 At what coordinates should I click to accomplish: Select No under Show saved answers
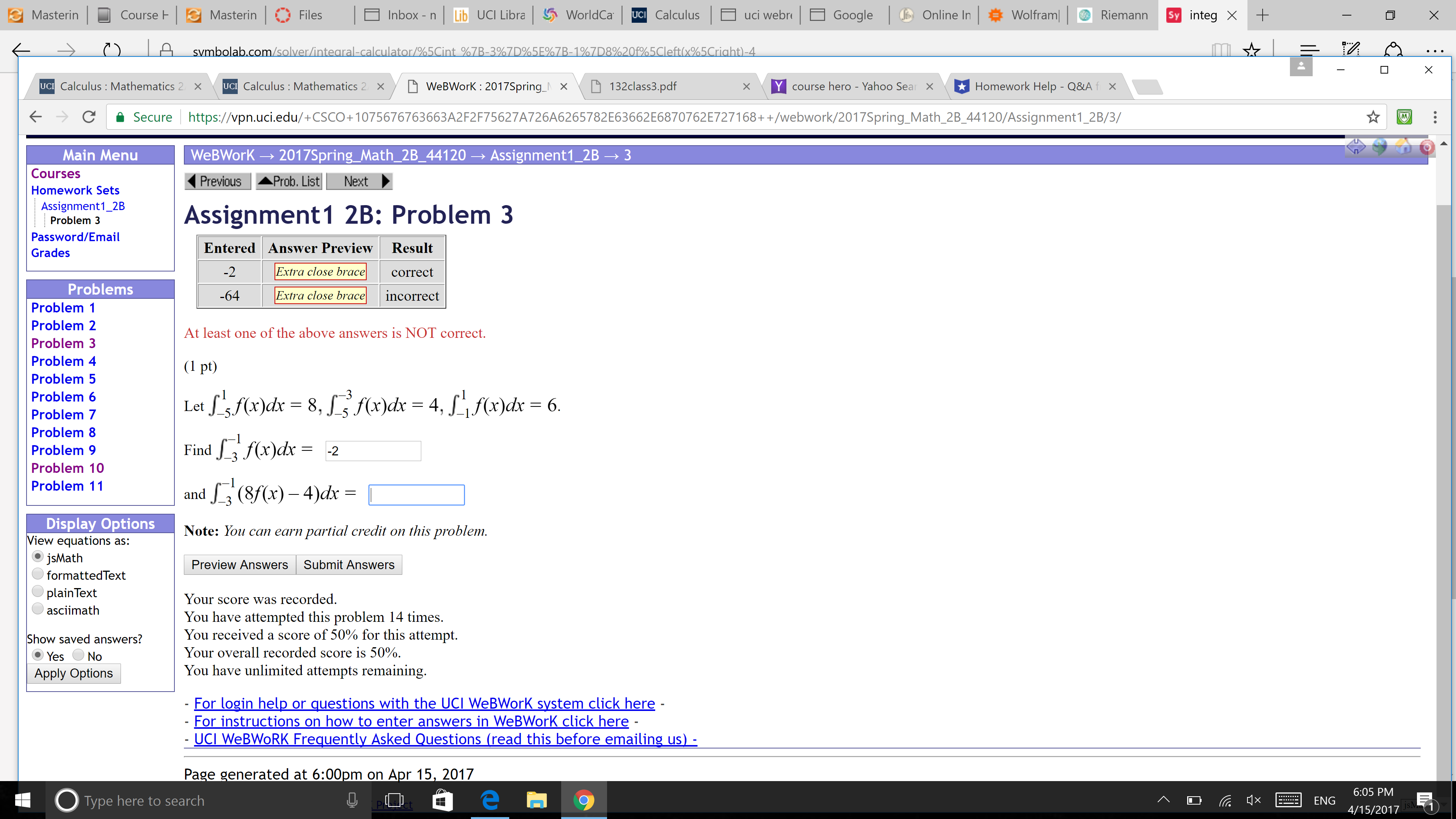[78, 655]
